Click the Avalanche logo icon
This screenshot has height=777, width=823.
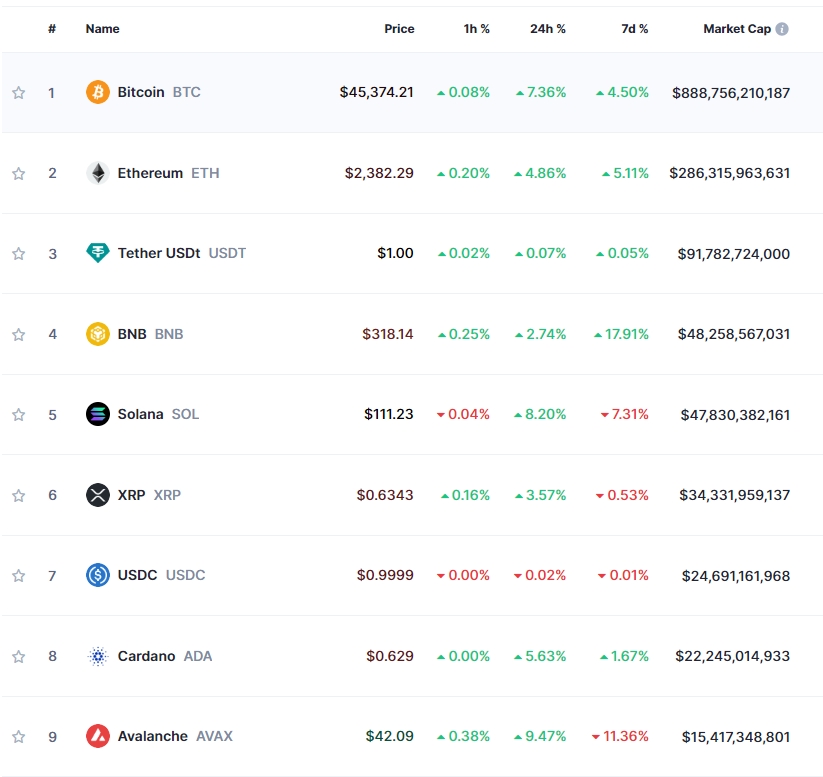pos(99,736)
